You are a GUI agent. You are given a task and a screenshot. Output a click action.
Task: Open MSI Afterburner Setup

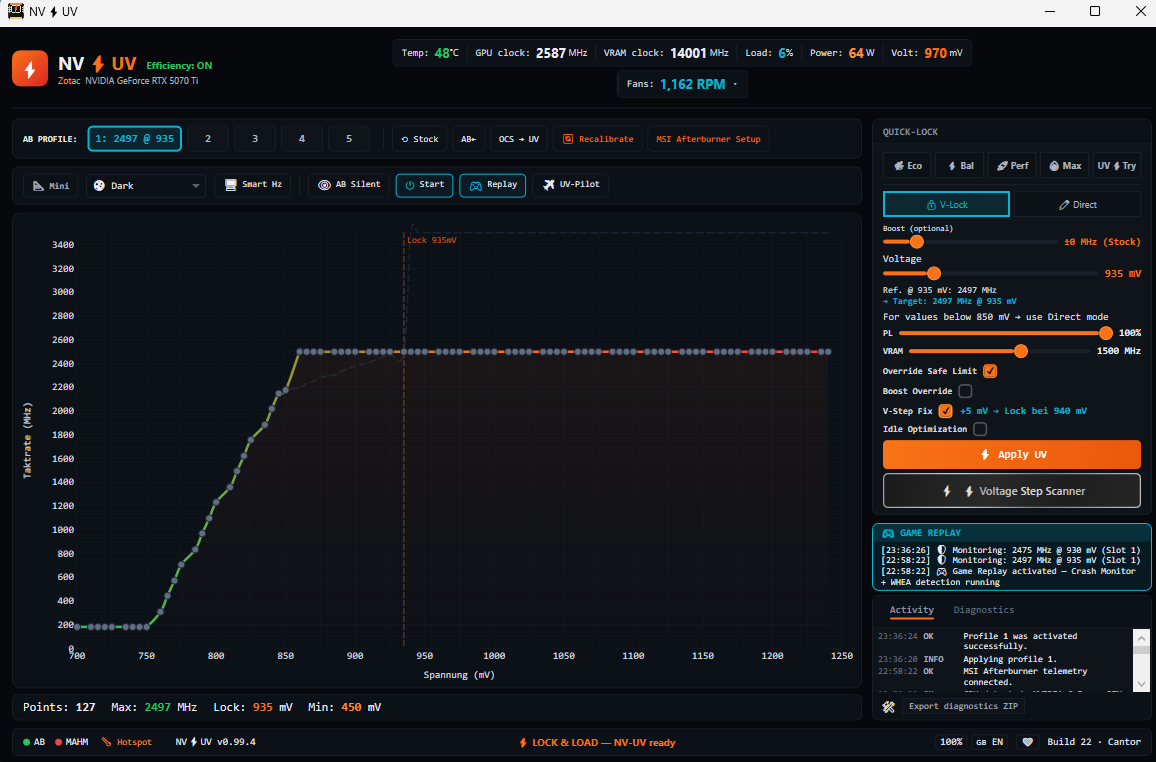click(x=708, y=139)
